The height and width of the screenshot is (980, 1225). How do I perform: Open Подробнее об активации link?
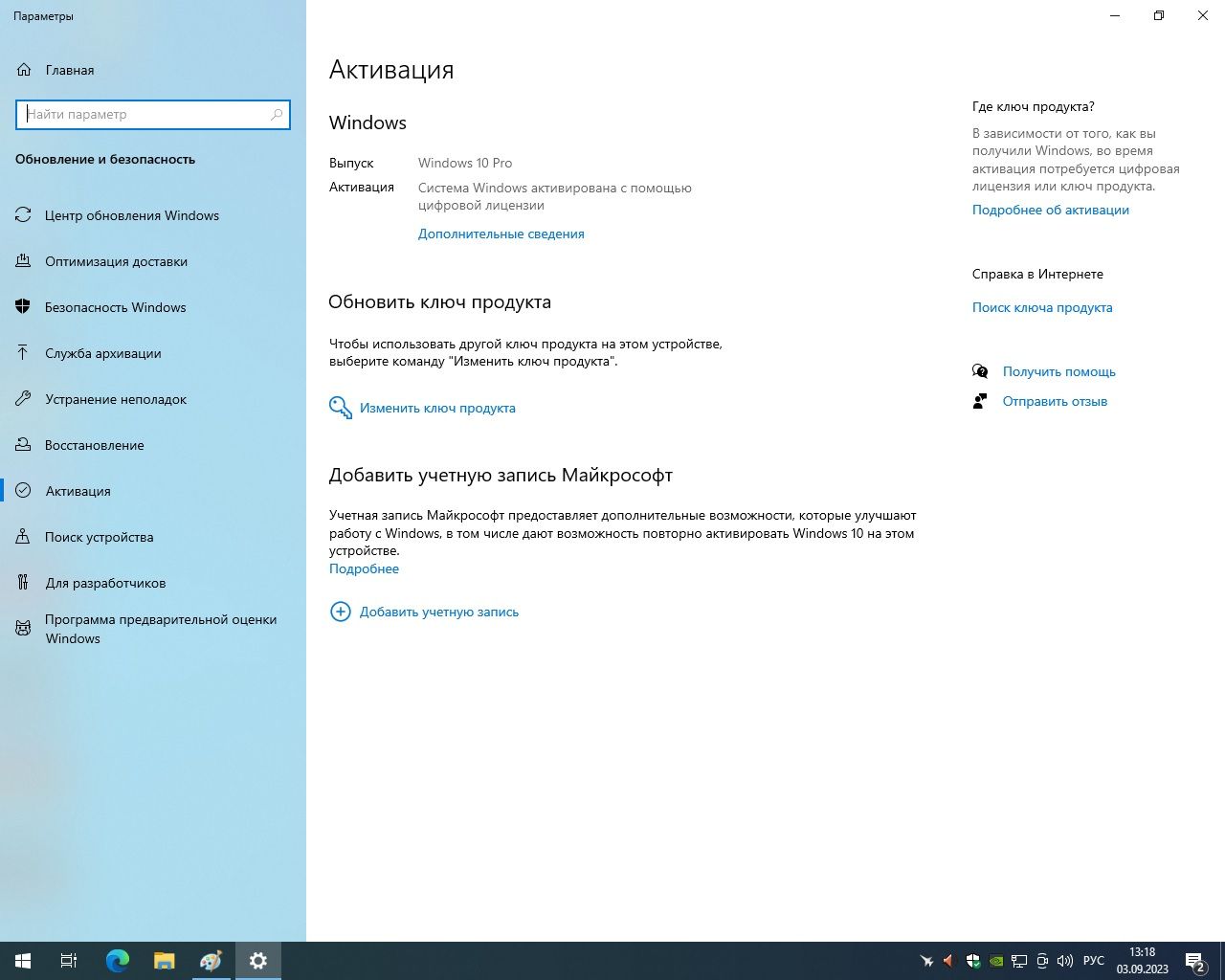tap(1051, 210)
